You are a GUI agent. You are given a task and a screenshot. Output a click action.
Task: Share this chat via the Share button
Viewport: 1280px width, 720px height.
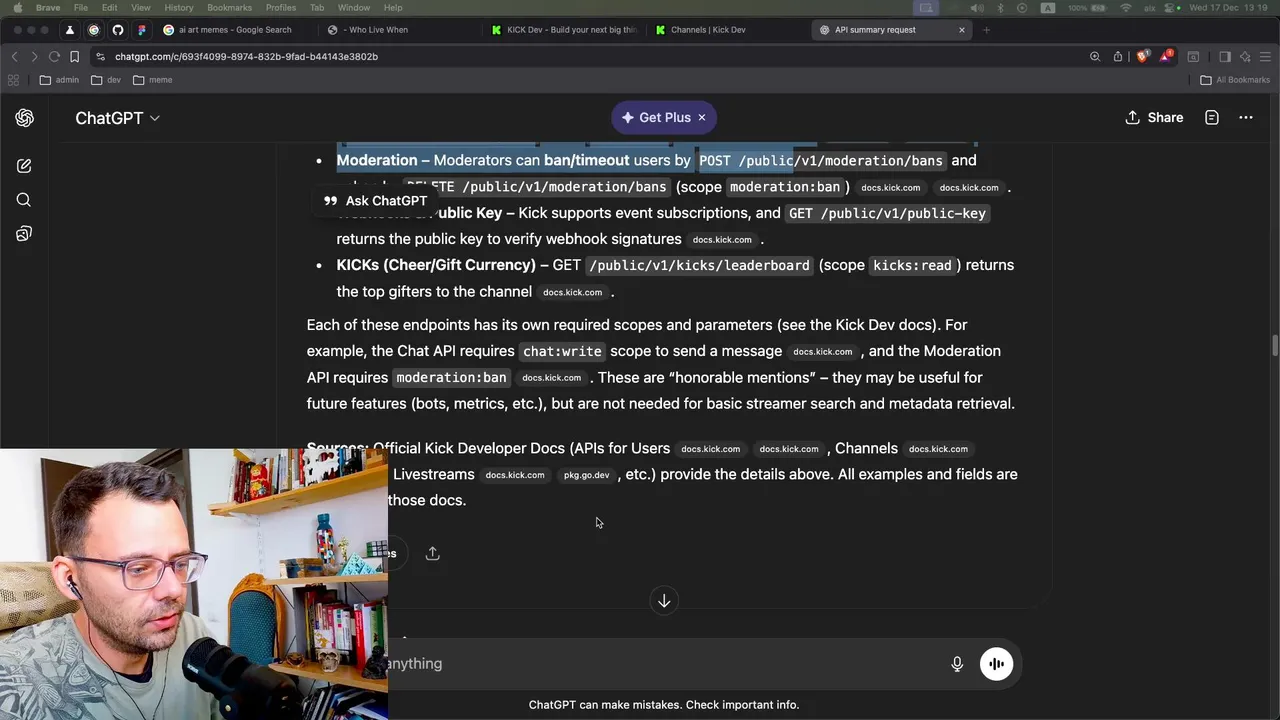click(1154, 118)
